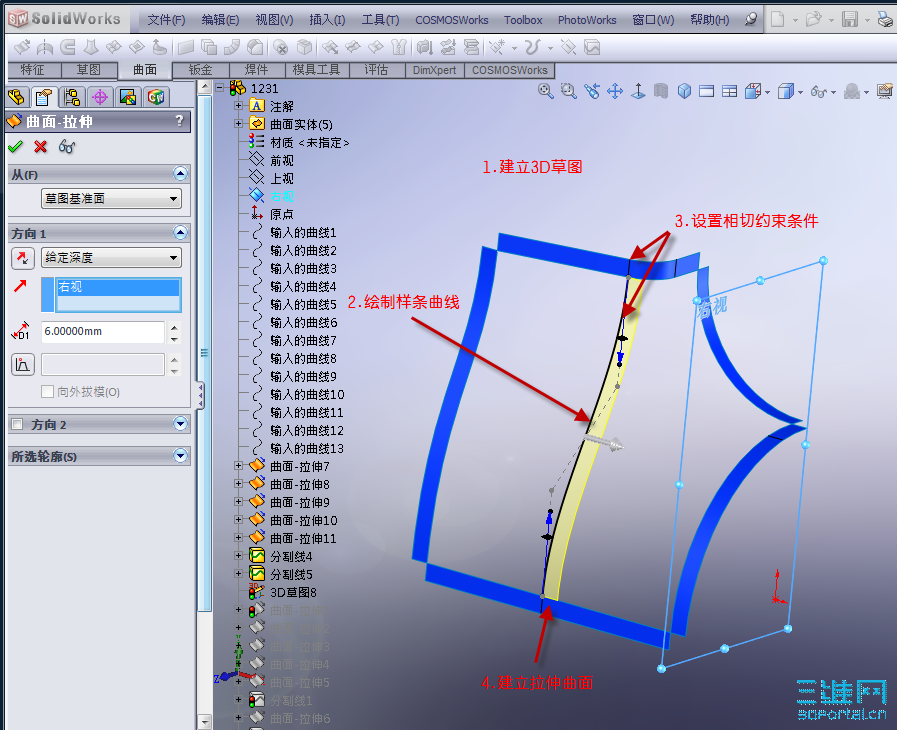Click the depth 6.00000mm input field
The height and width of the screenshot is (730, 897).
pos(103,332)
